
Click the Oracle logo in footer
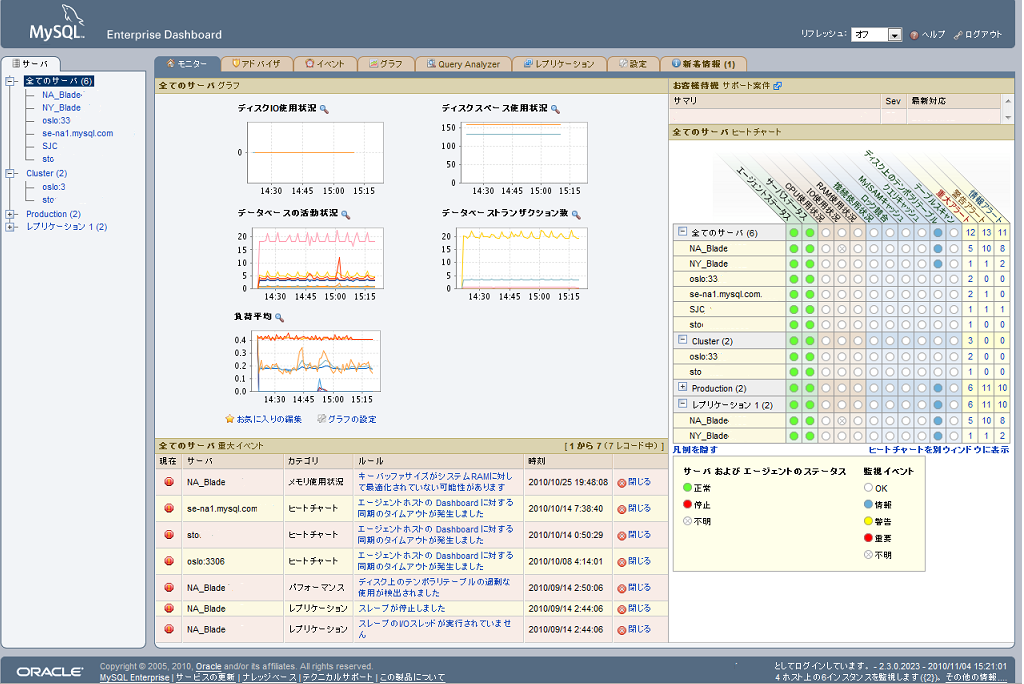(50, 672)
